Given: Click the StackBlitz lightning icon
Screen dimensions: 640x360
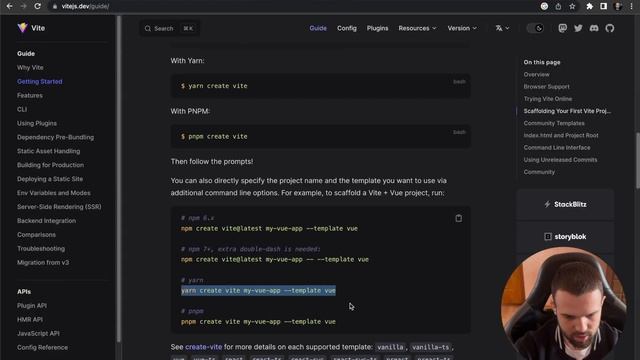Looking at the screenshot, I should tap(547, 204).
